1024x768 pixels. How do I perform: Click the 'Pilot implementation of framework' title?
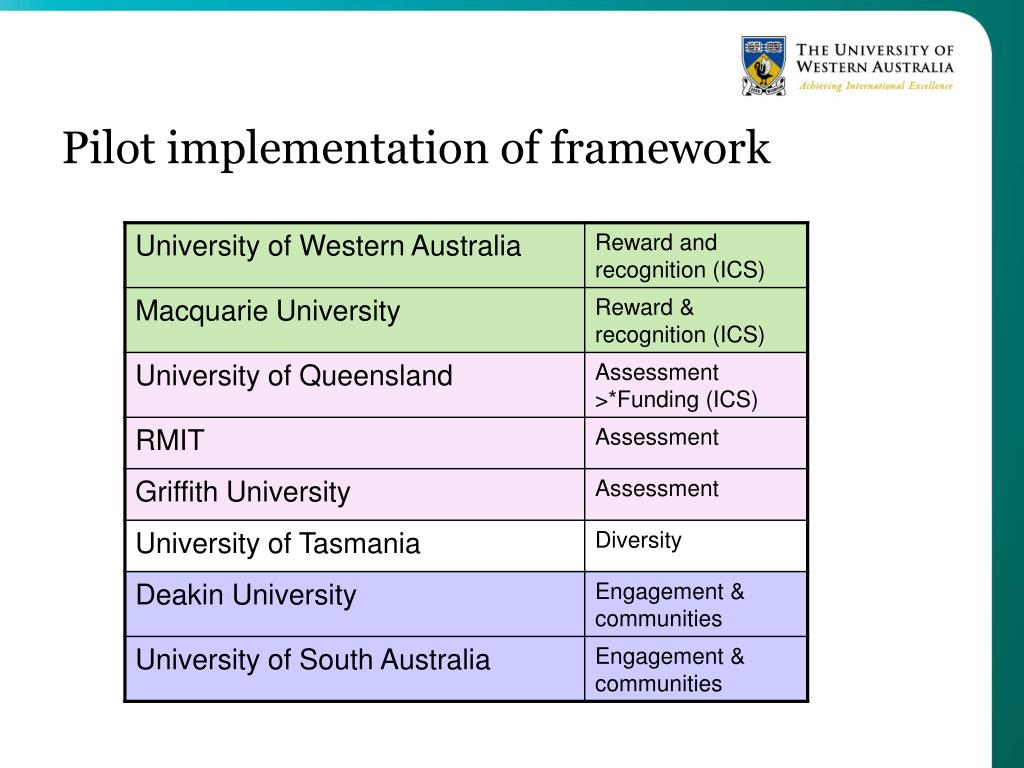click(416, 147)
